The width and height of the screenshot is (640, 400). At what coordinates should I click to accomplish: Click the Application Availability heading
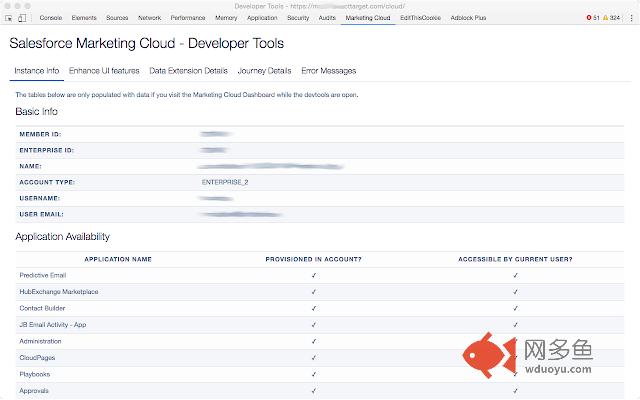tap(62, 237)
